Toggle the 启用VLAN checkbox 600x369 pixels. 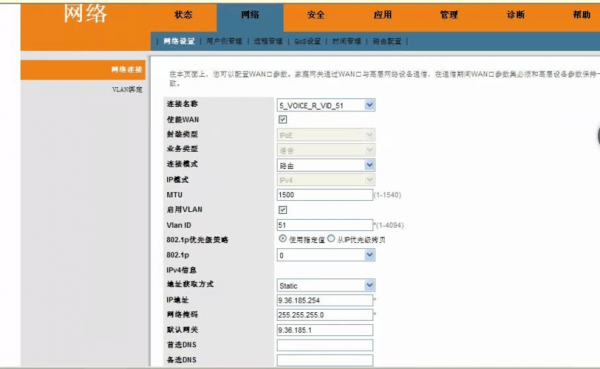283,210
